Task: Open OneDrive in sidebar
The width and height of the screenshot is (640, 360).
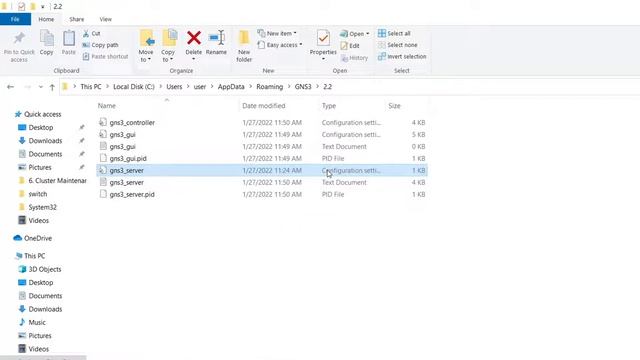Action: point(38,238)
